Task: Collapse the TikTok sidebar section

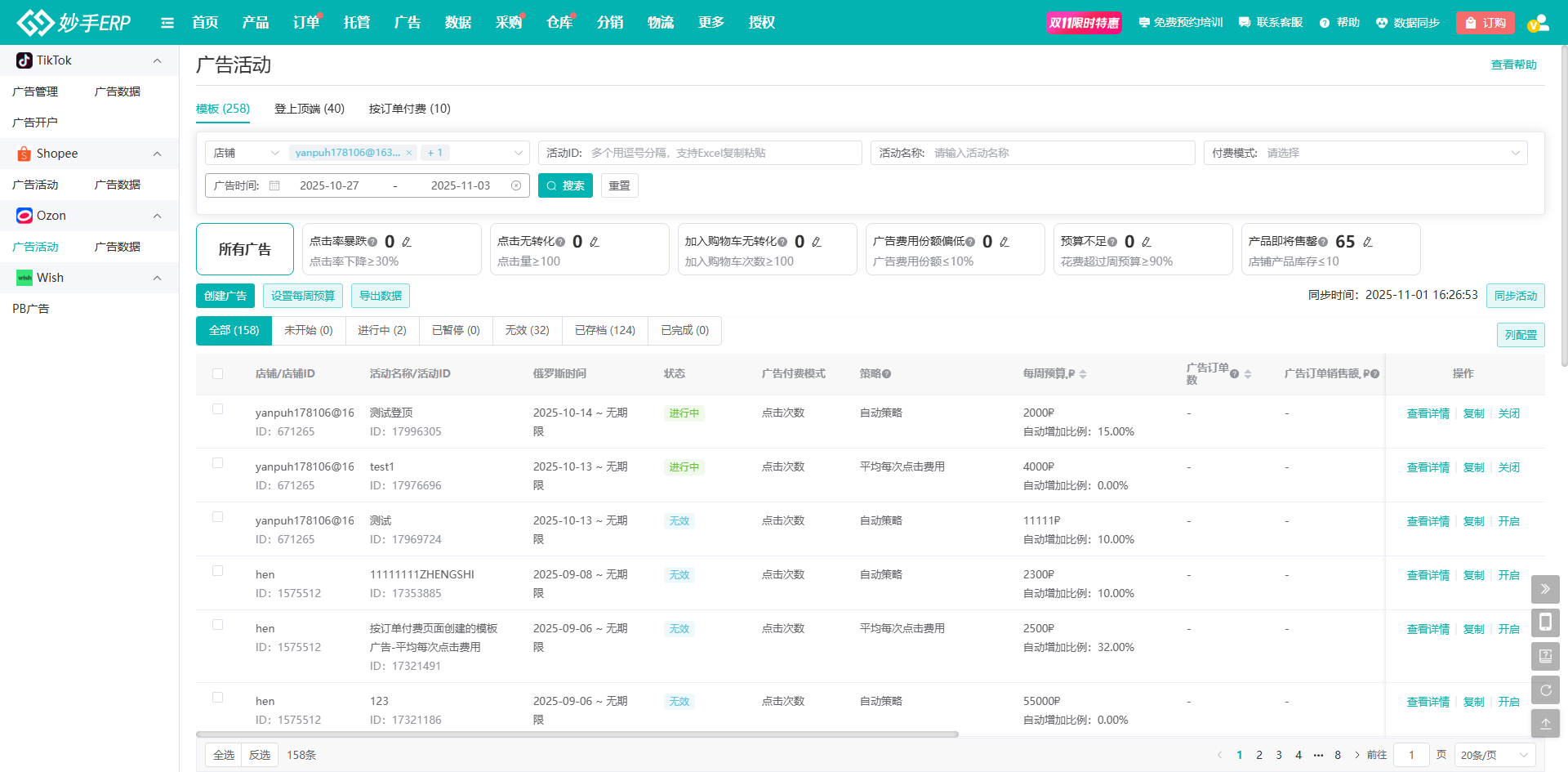Action: (x=157, y=60)
